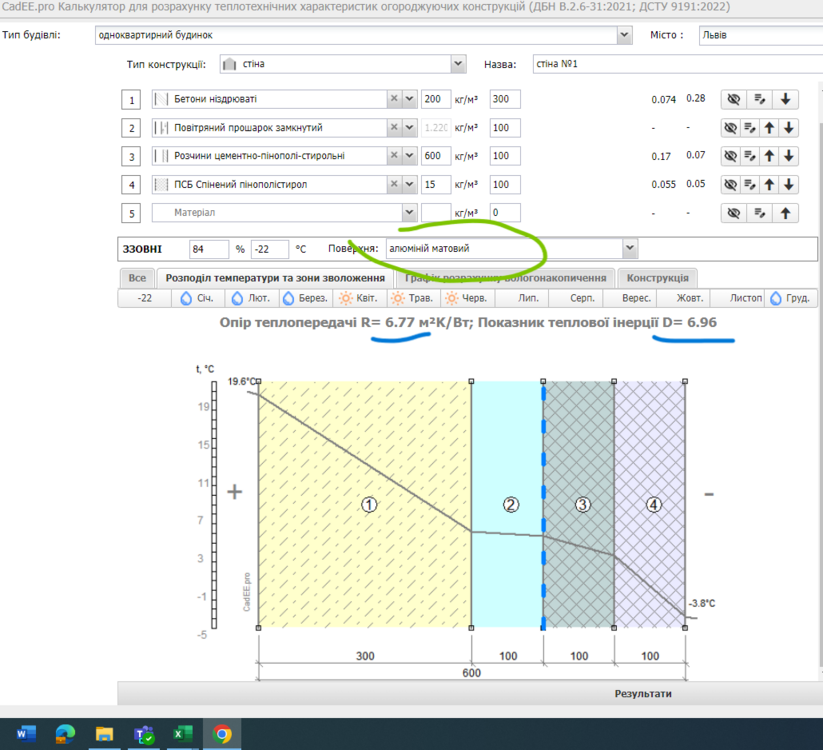Screen dimensions: 823x750
Task: Click edit properties icon for layer 3
Action: [x=750, y=156]
